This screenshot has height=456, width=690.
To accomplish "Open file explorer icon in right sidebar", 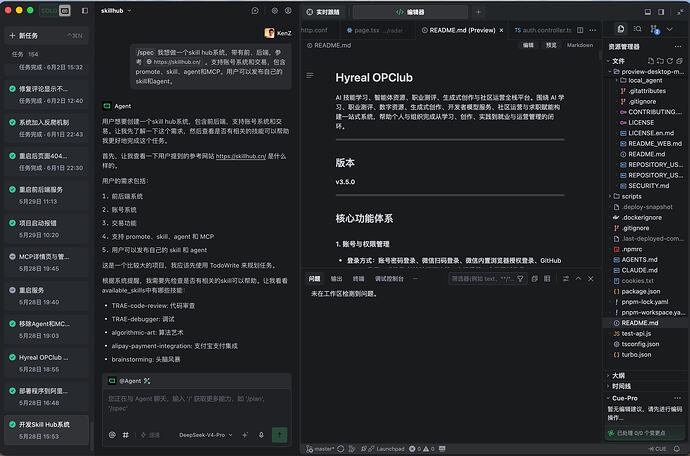I will 621,29.
